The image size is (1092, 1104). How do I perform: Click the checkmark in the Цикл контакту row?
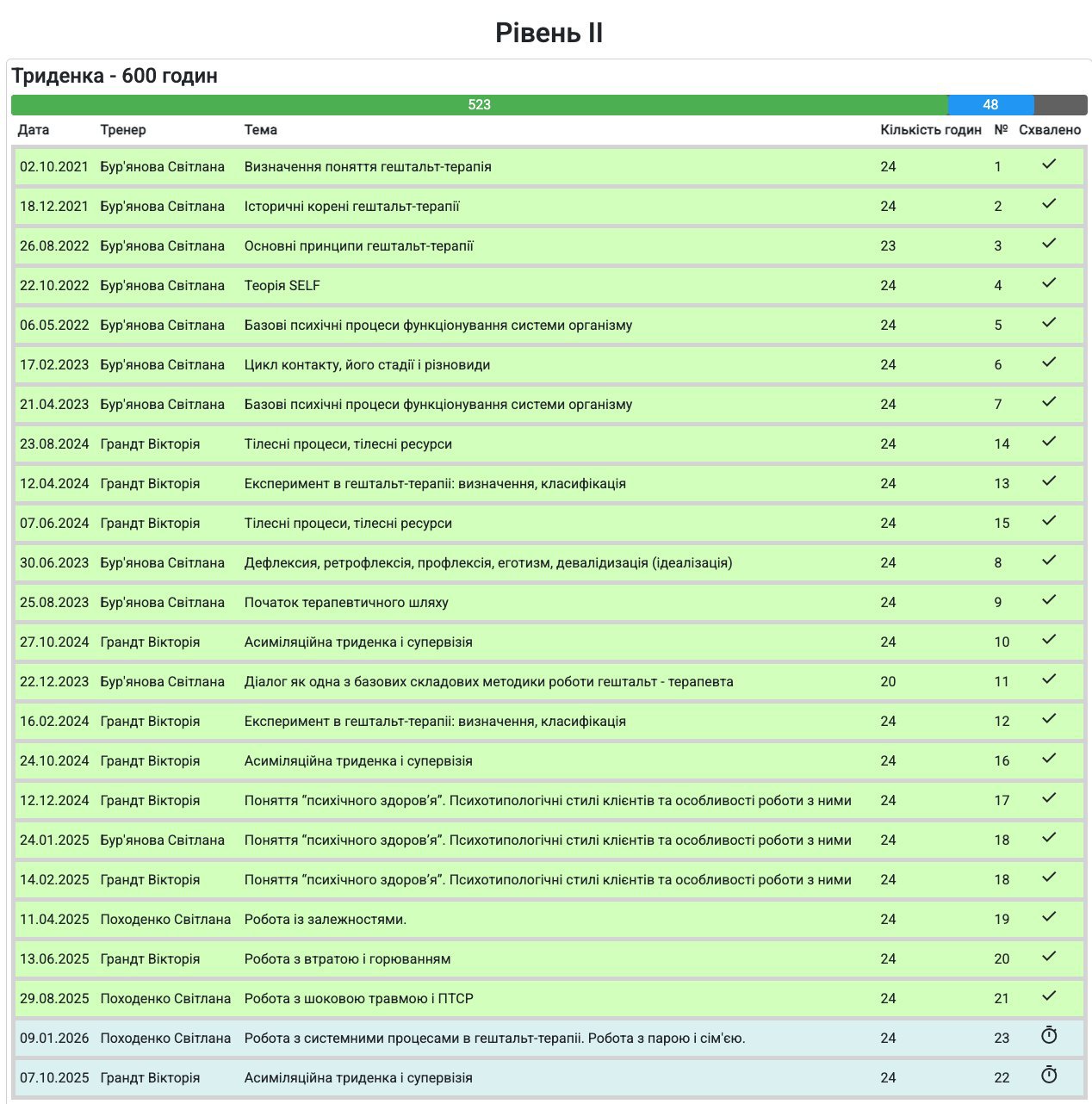click(1048, 362)
